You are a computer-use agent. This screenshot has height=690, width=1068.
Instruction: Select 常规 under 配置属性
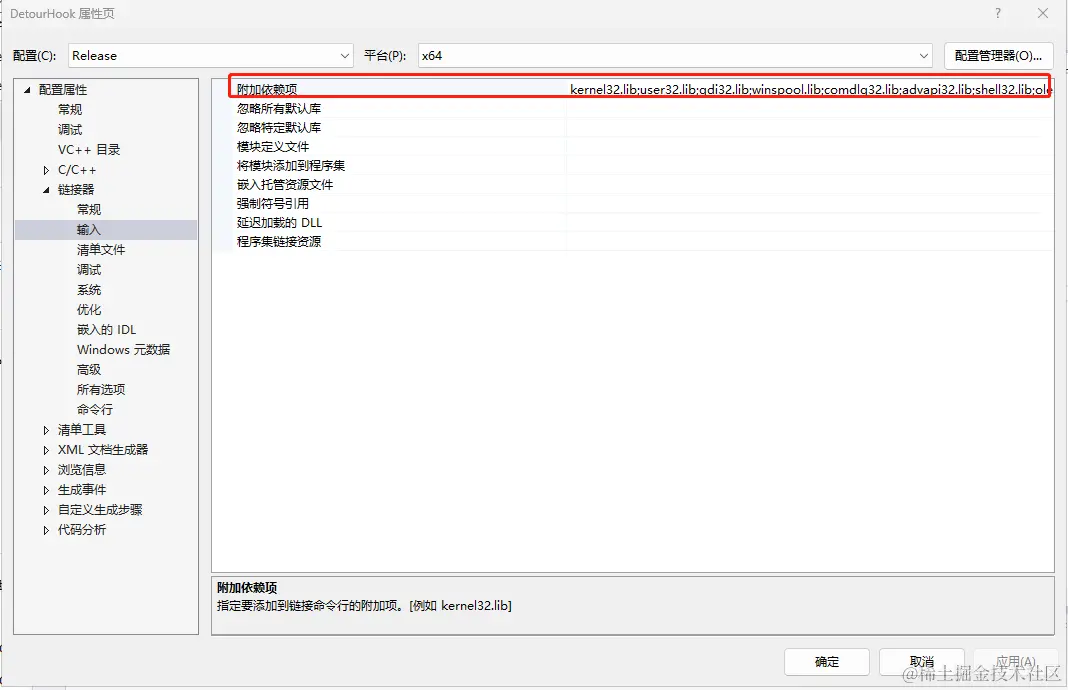pyautogui.click(x=69, y=110)
